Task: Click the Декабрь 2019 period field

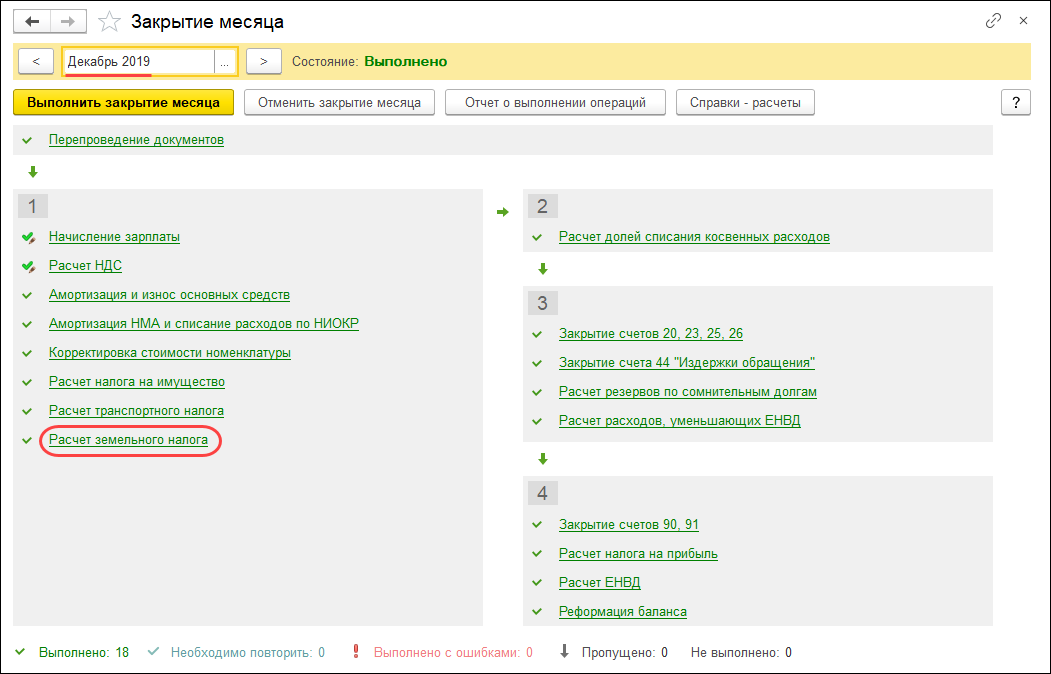Action: click(x=138, y=62)
